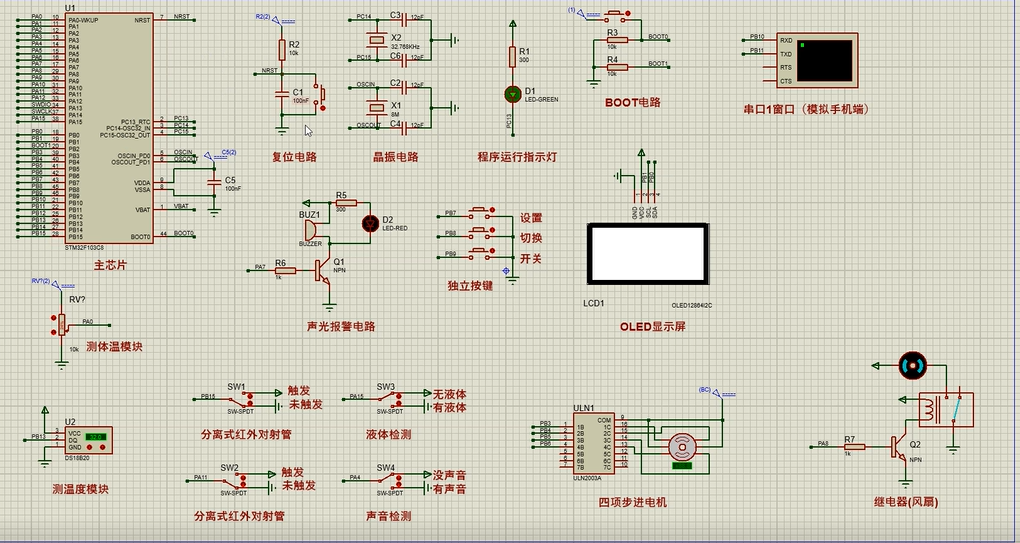Toggle switch SW1 infrared trigger

tap(239, 398)
